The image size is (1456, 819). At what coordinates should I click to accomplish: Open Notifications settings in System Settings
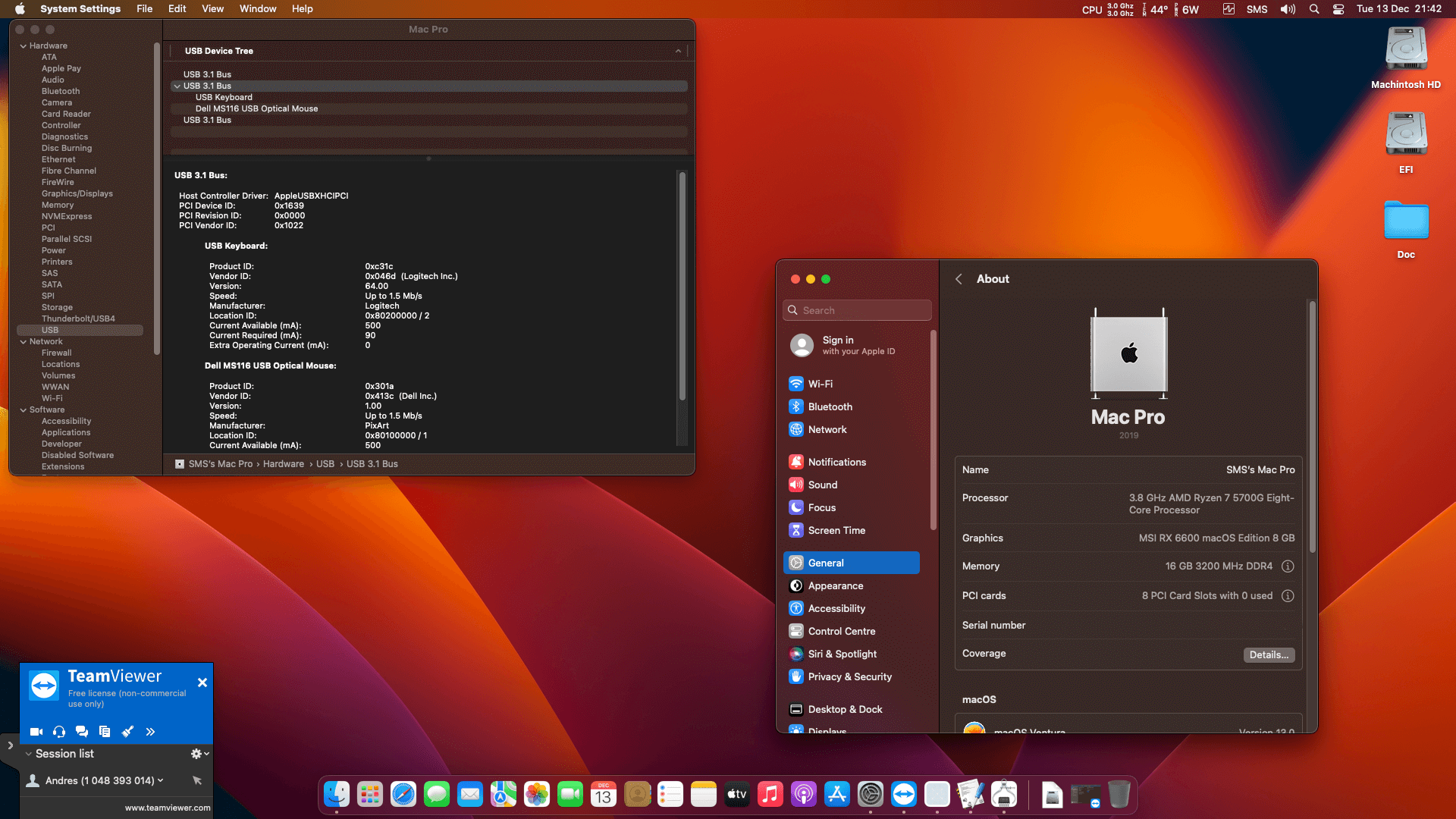(x=836, y=462)
